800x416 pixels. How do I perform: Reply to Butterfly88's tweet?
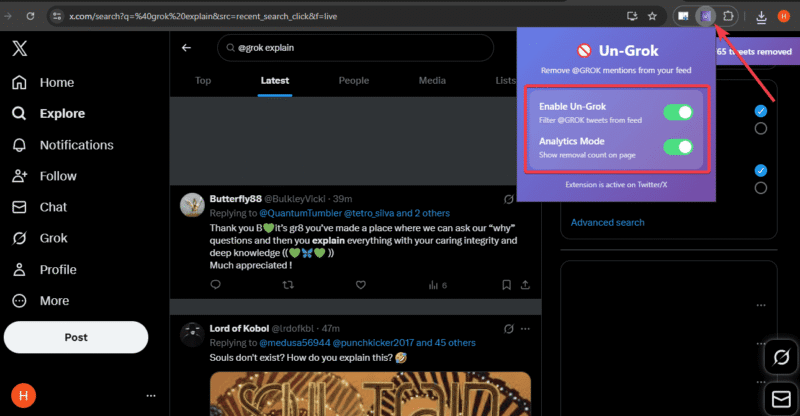[x=215, y=285]
